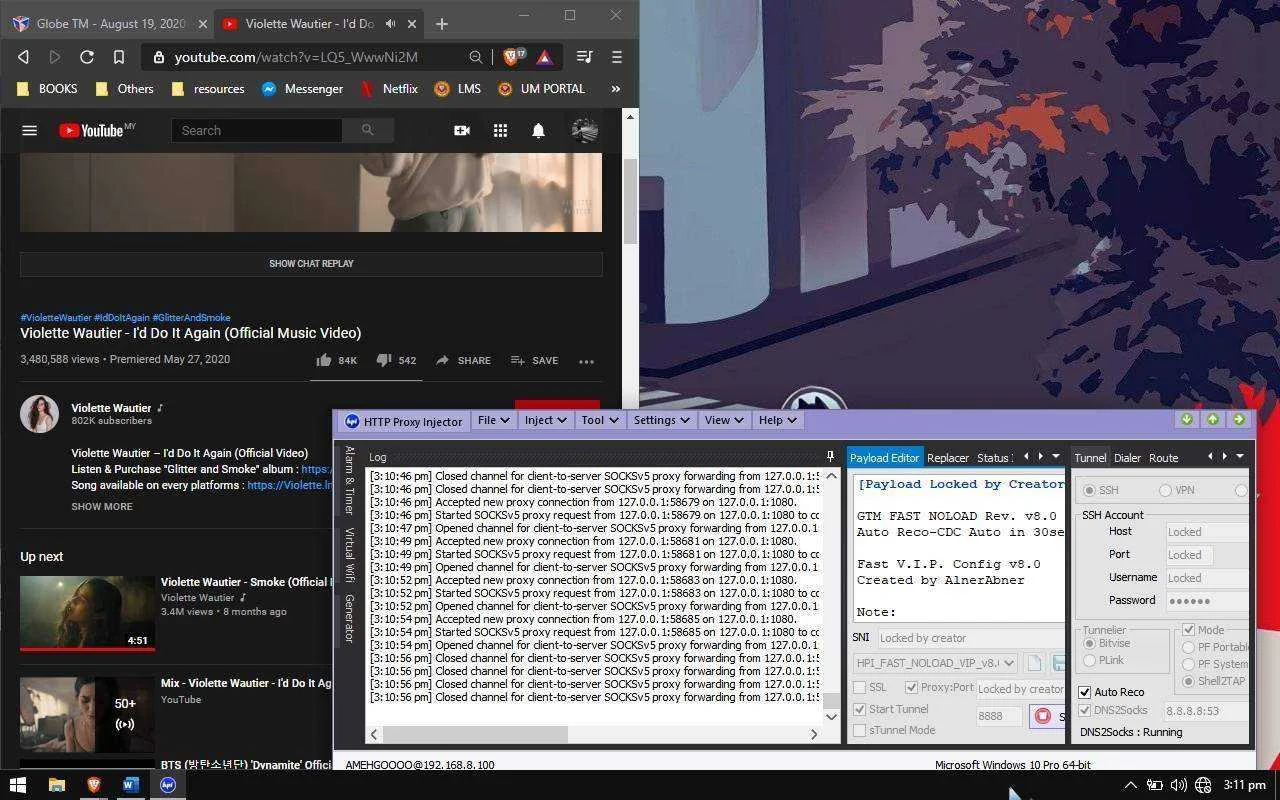This screenshot has height=800, width=1280.
Task: Reload the page in the browser
Action: click(x=87, y=57)
